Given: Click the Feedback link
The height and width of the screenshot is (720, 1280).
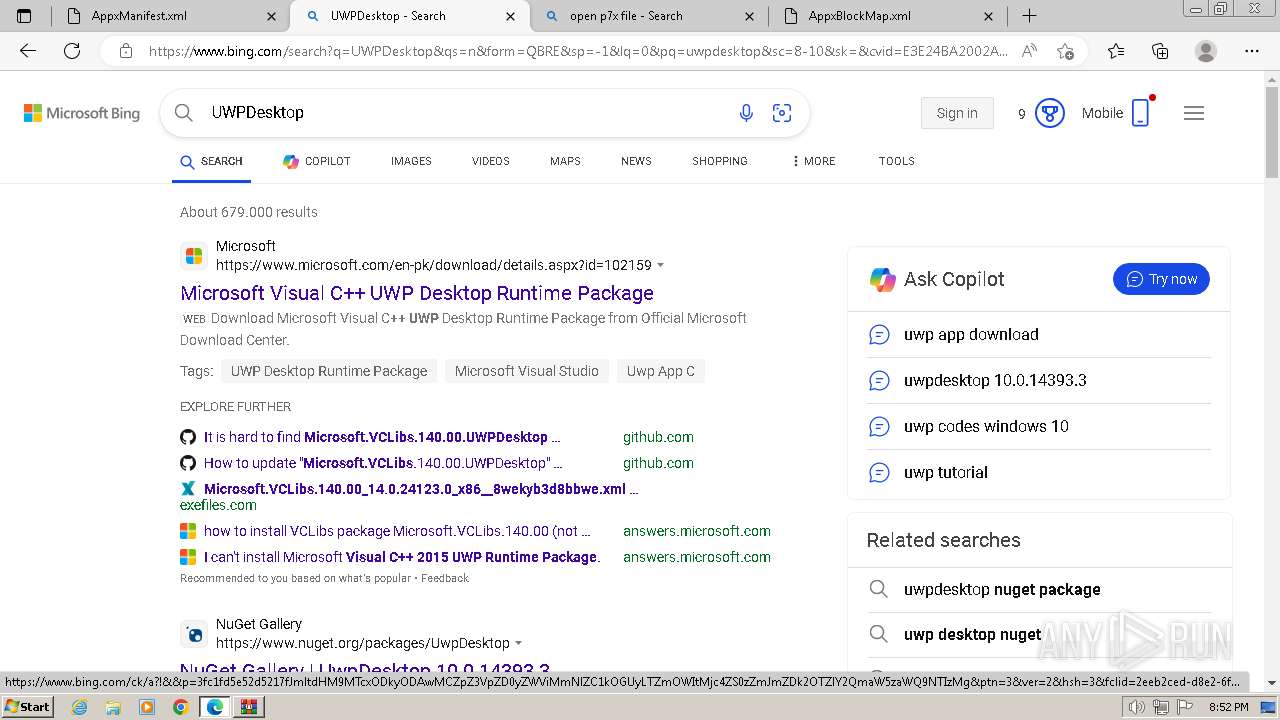Looking at the screenshot, I should click(445, 578).
